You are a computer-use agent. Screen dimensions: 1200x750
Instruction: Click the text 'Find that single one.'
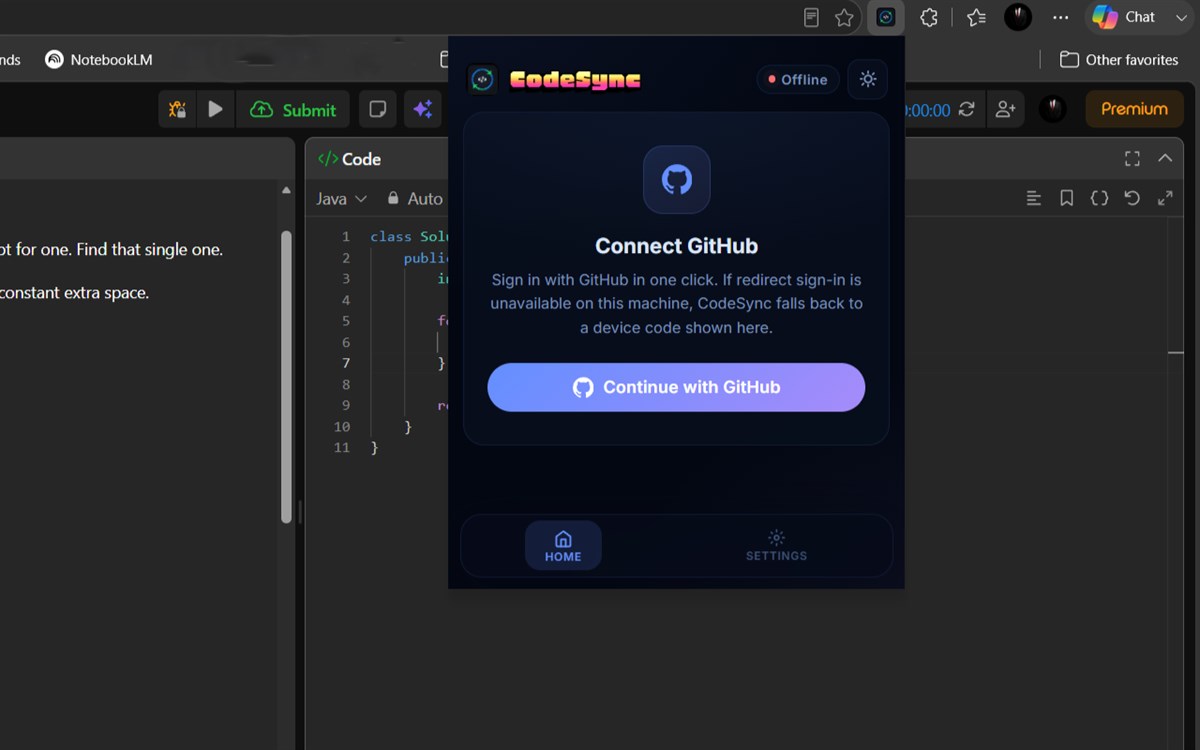pyautogui.click(x=150, y=250)
